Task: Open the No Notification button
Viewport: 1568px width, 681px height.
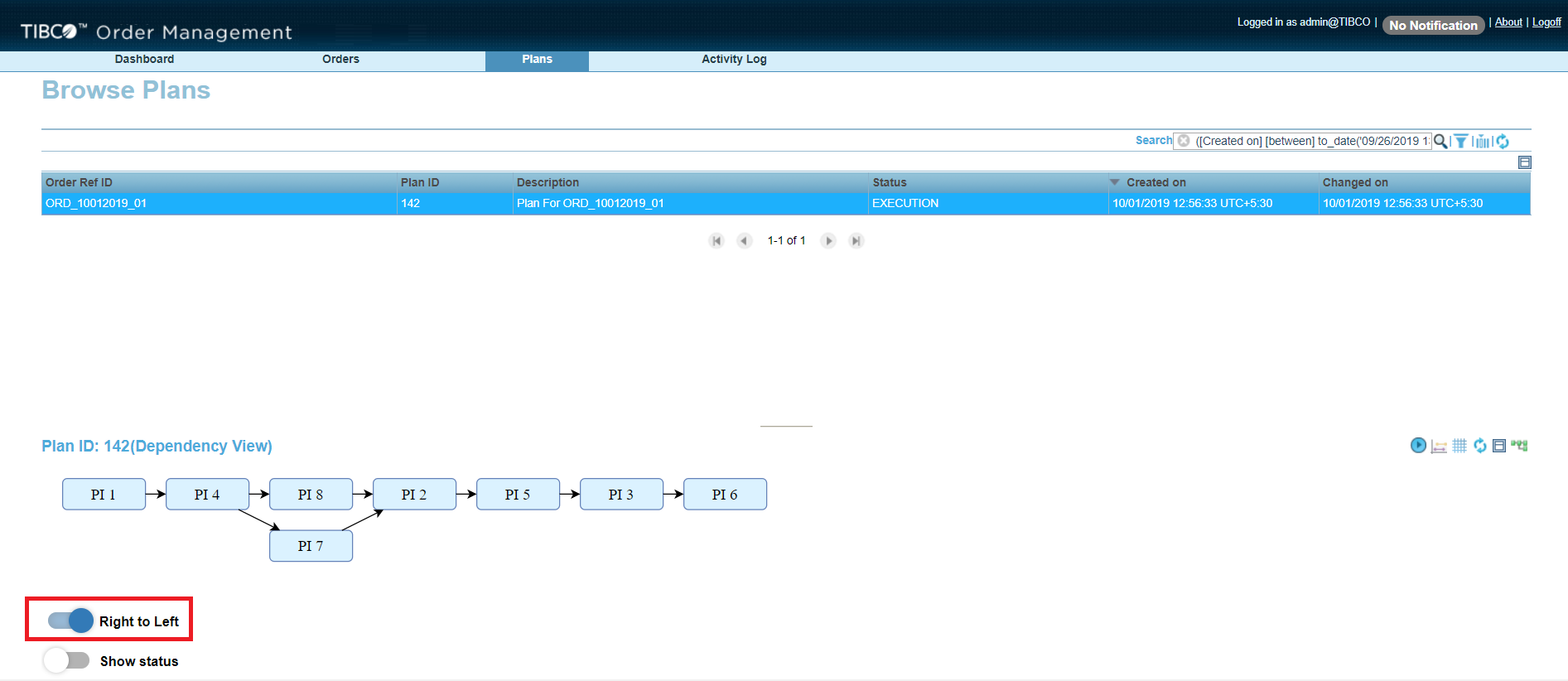Action: pos(1433,26)
